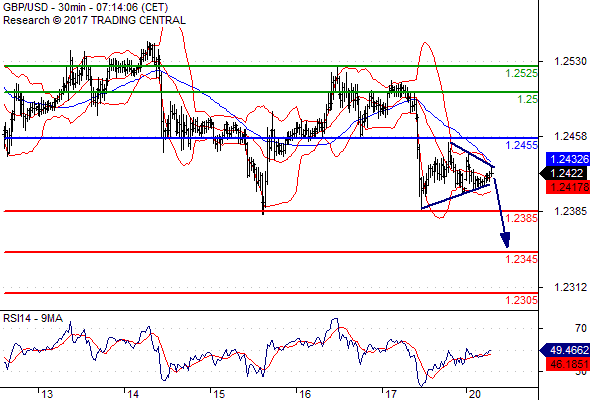Click the red 1.24178 price tag
Image resolution: width=590 pixels, height=400 pixels.
click(x=567, y=187)
